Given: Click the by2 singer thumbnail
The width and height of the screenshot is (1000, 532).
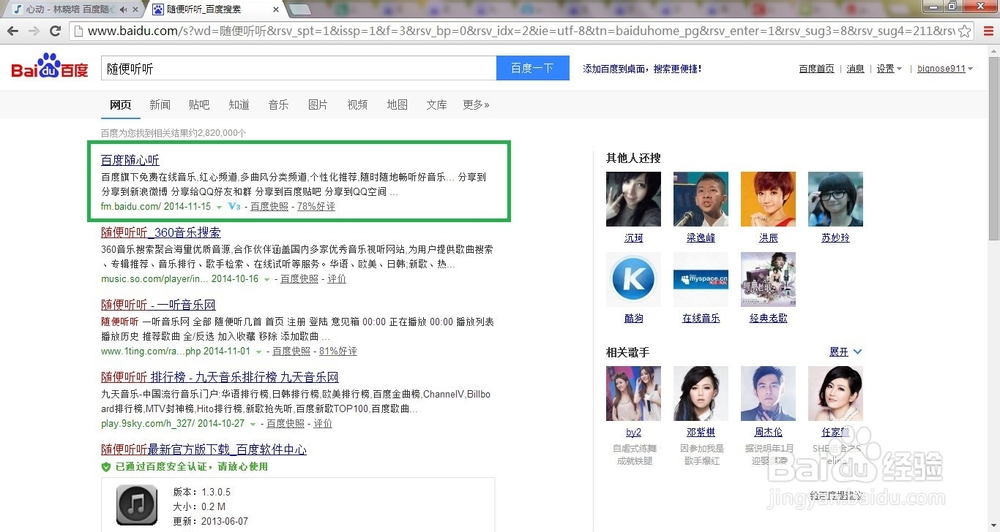Looking at the screenshot, I should [x=633, y=394].
